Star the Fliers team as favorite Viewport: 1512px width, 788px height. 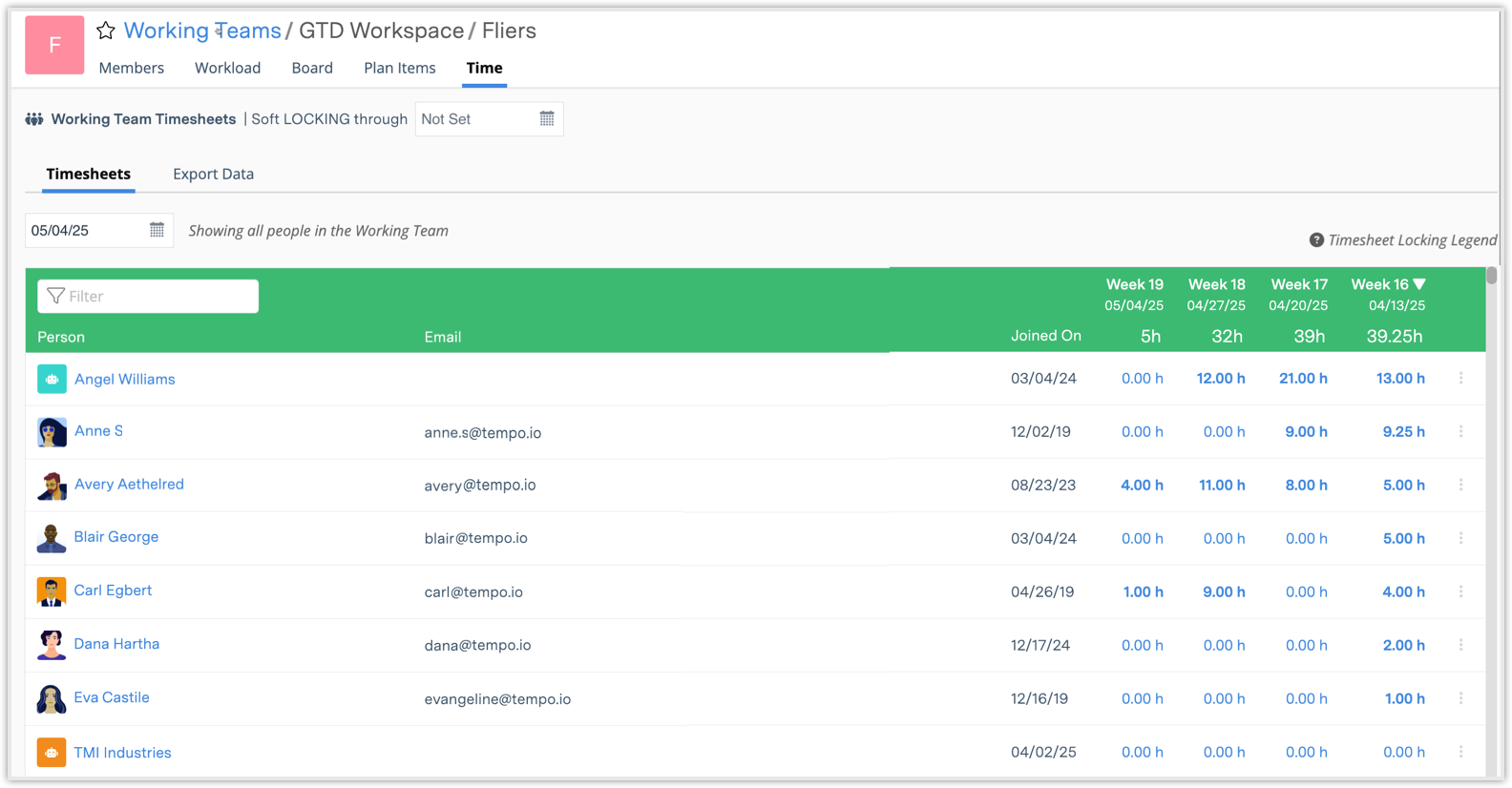106,31
